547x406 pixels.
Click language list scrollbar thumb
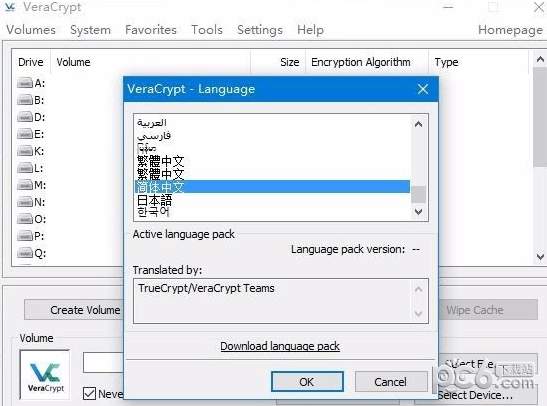[418, 194]
